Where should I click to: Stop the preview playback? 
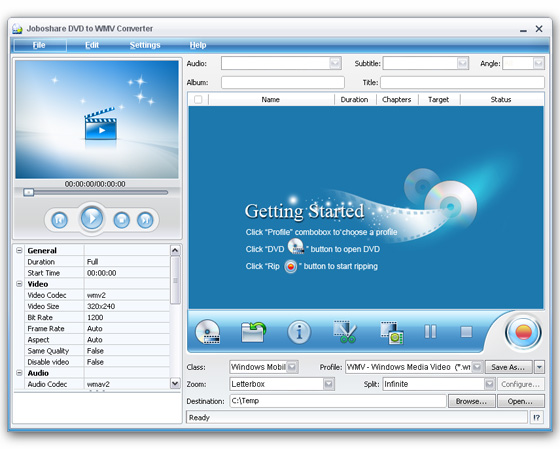click(x=121, y=220)
